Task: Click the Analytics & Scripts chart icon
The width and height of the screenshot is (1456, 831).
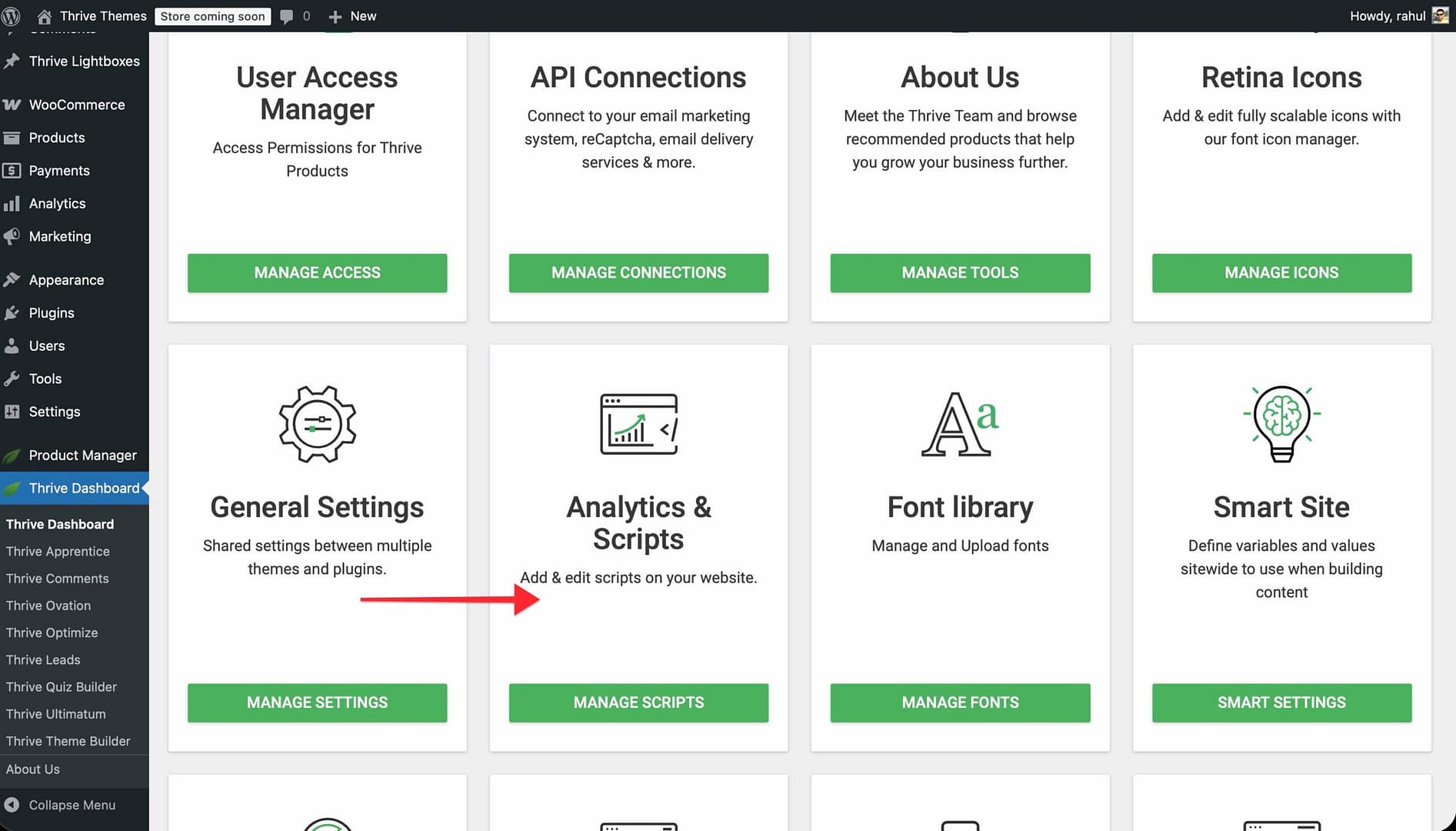Action: pyautogui.click(x=638, y=424)
